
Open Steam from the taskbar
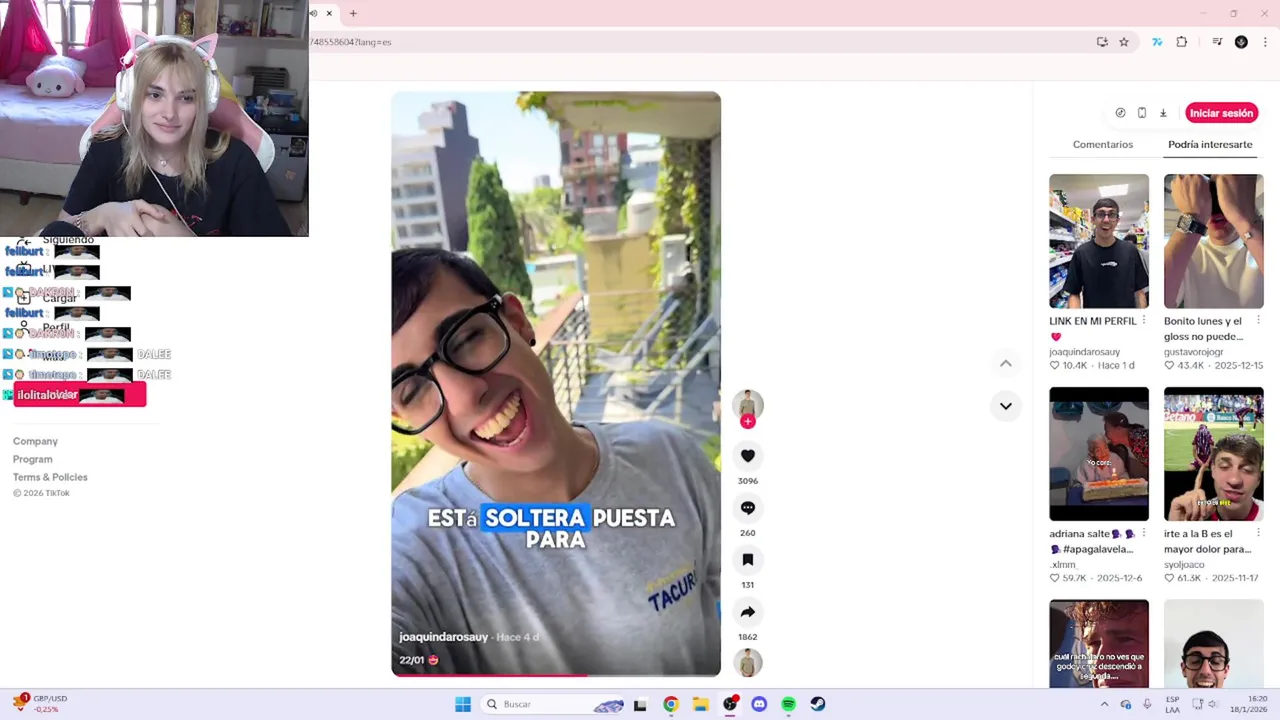point(818,704)
